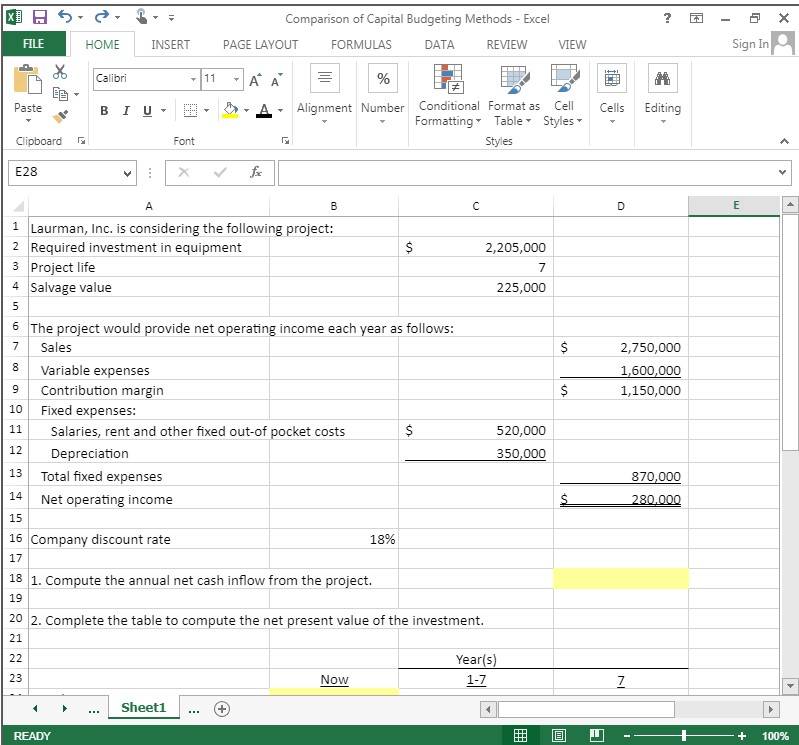Expand the Borders dropdown arrow
The image size is (799, 745).
point(206,111)
